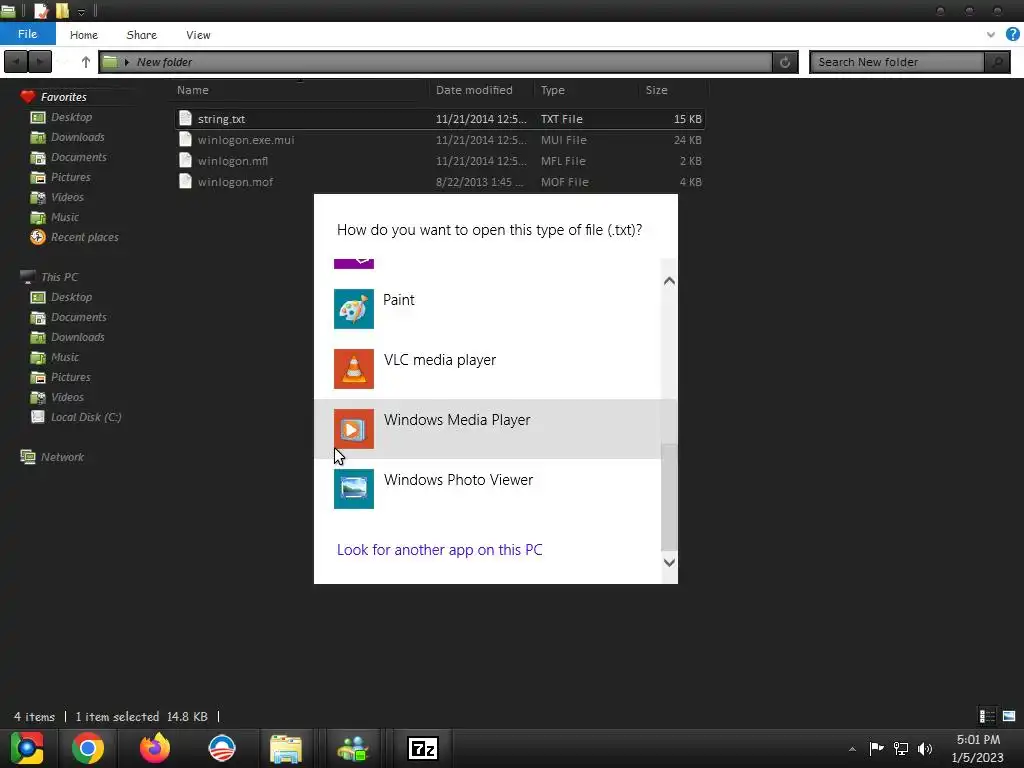Select the winlogon.exe.mui file
Screen dimensions: 1024x768
[x=440, y=140]
